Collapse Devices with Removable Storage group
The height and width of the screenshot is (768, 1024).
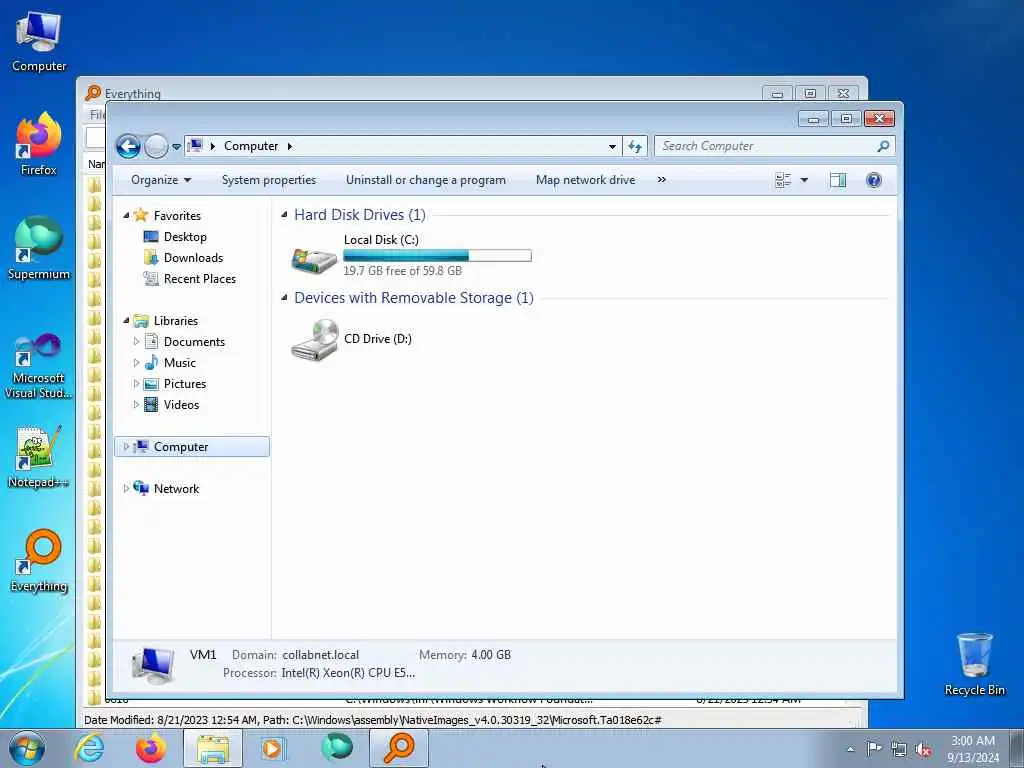(284, 297)
